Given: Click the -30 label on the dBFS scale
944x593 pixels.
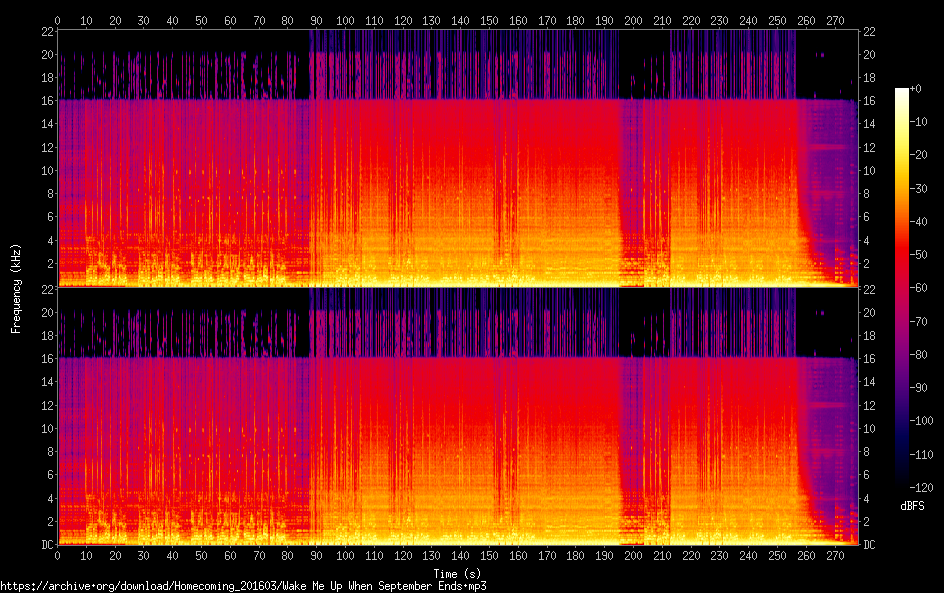Looking at the screenshot, I should click(x=925, y=189).
